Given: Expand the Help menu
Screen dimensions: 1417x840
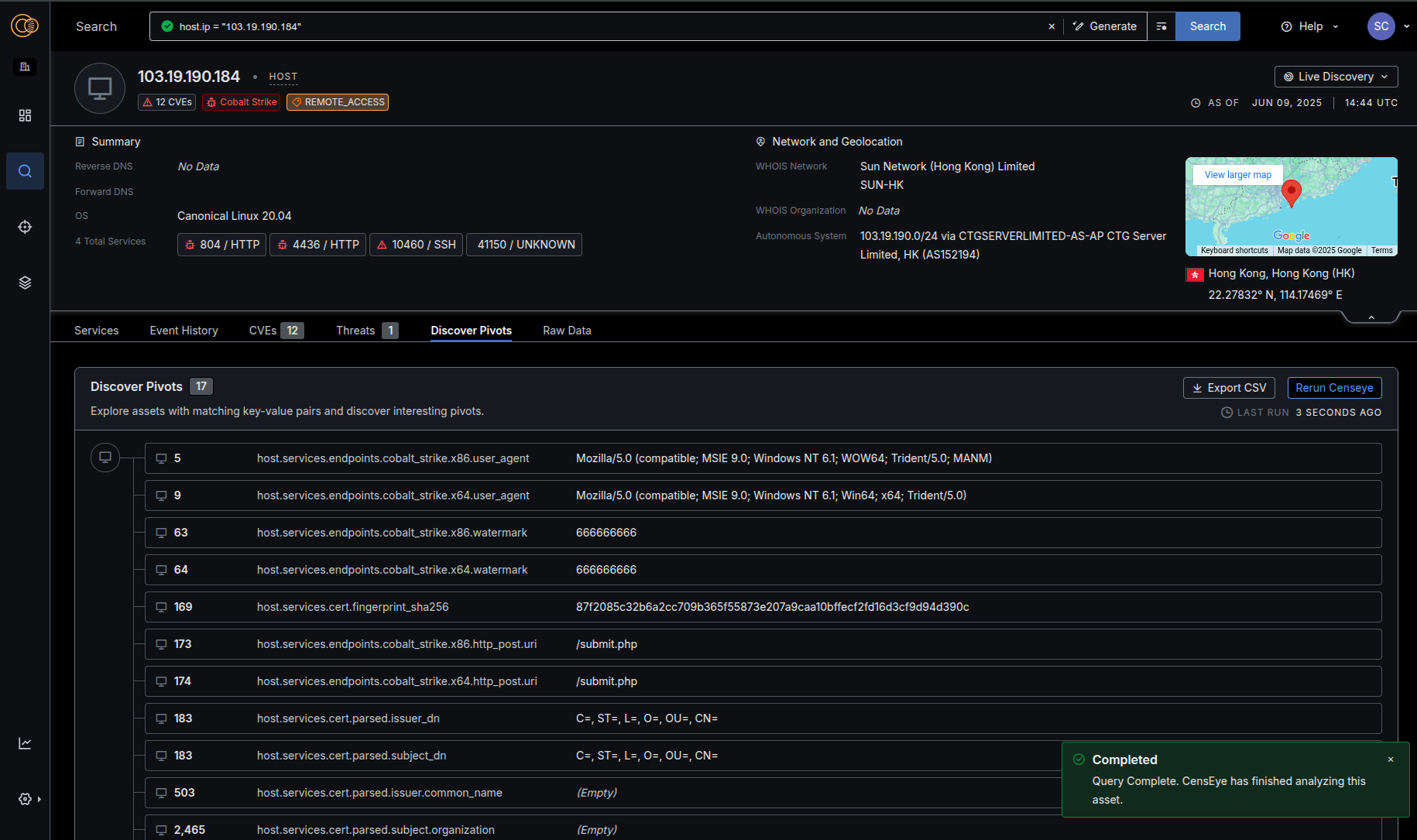Looking at the screenshot, I should (1309, 26).
